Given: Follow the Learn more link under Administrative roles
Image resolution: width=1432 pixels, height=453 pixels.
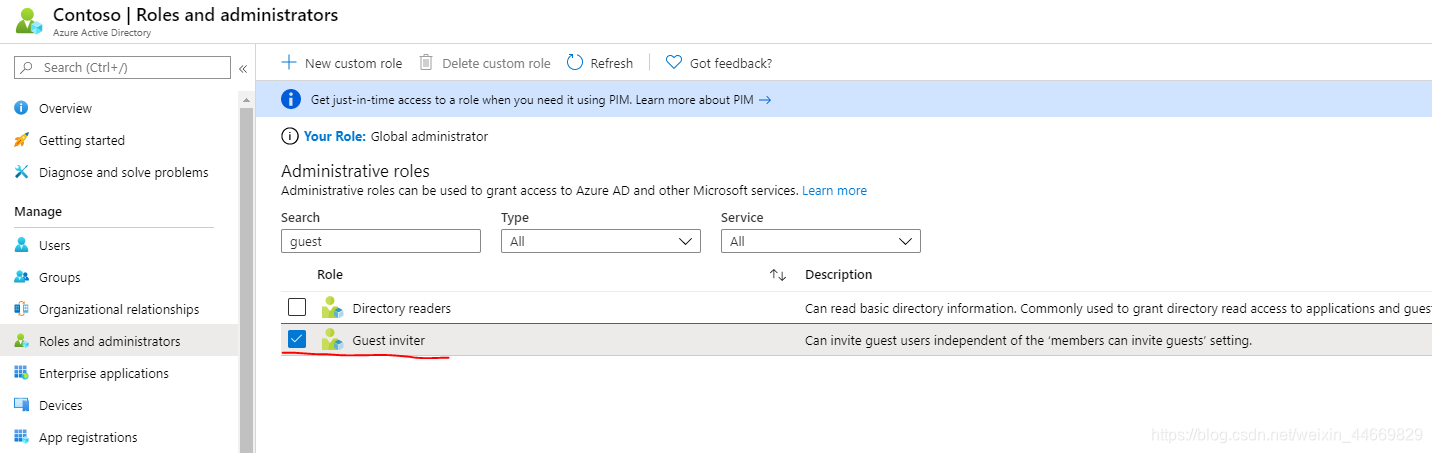Looking at the screenshot, I should pos(834,190).
